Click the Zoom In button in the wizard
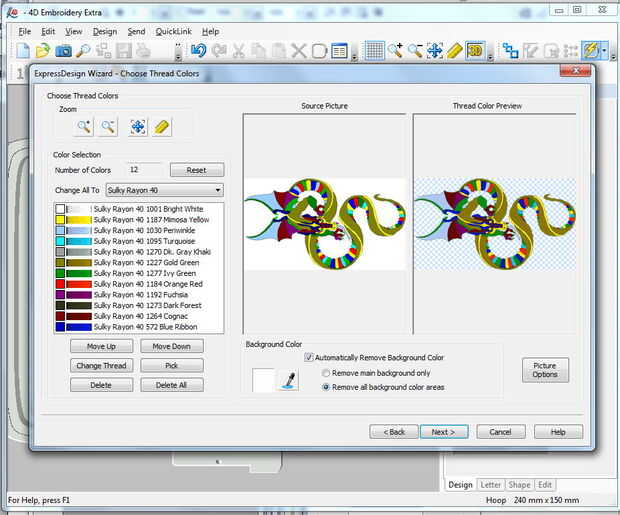Viewport: 620px width, 515px height. click(x=83, y=127)
